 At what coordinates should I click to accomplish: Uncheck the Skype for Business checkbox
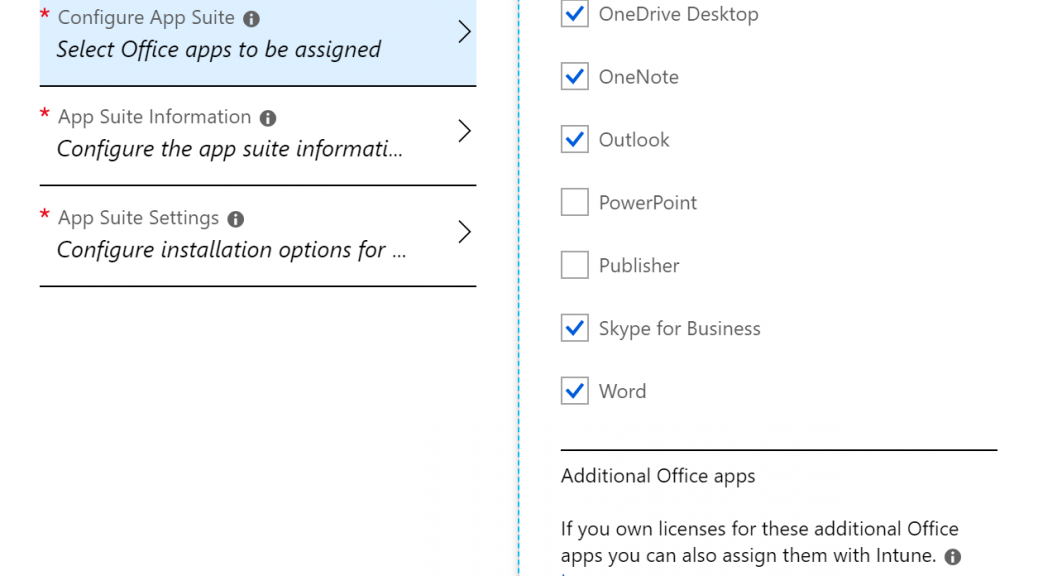point(575,328)
